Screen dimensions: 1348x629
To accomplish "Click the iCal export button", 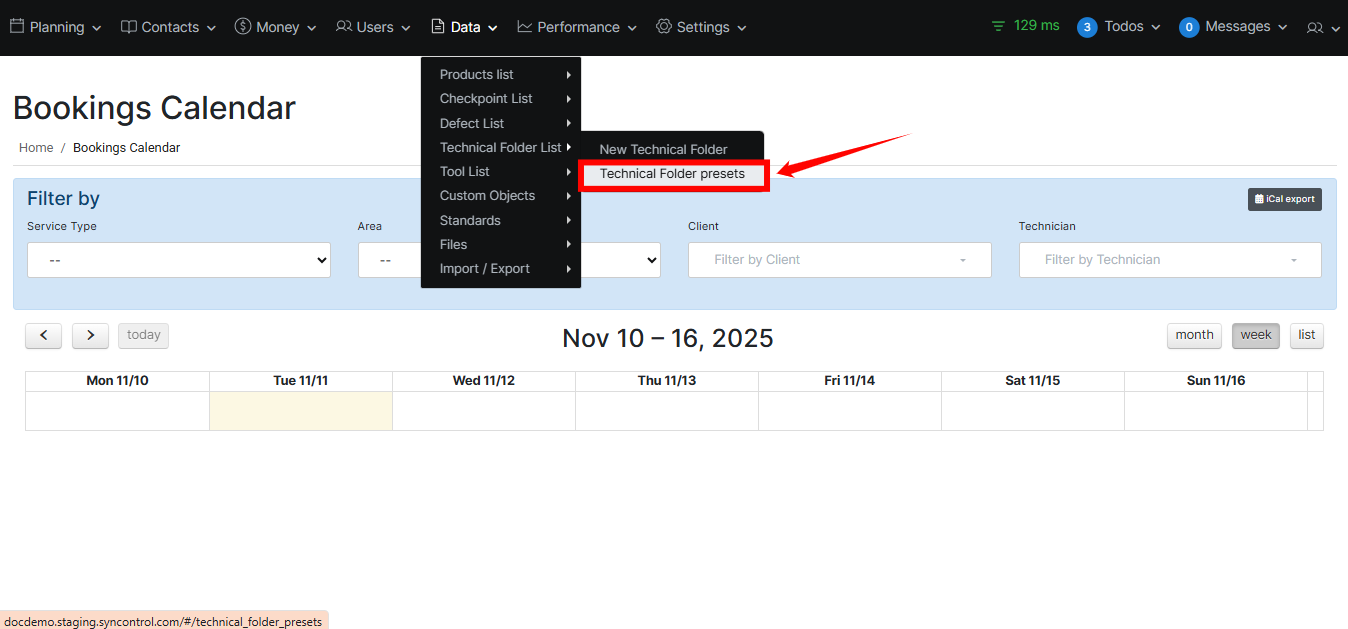I will (x=1284, y=199).
